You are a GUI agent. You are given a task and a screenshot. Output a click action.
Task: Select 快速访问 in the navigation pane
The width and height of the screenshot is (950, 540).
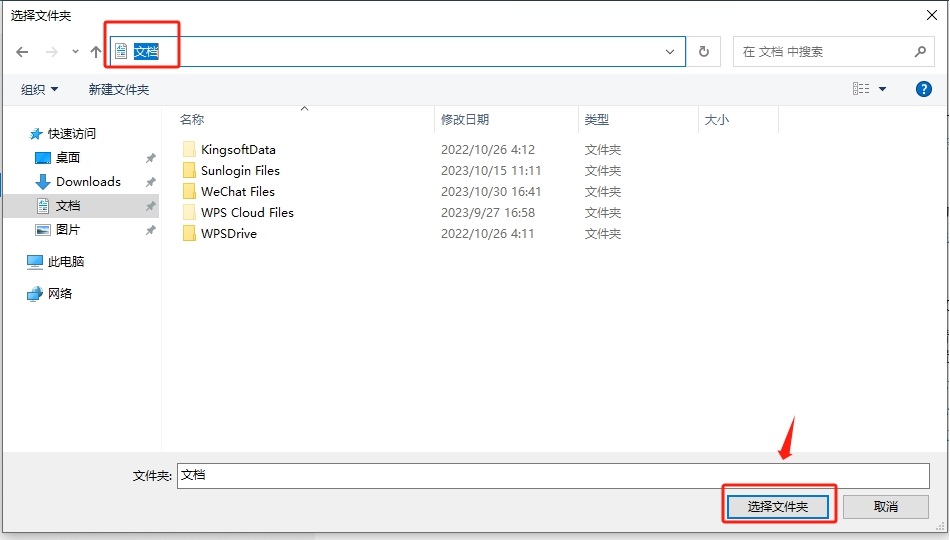71,133
